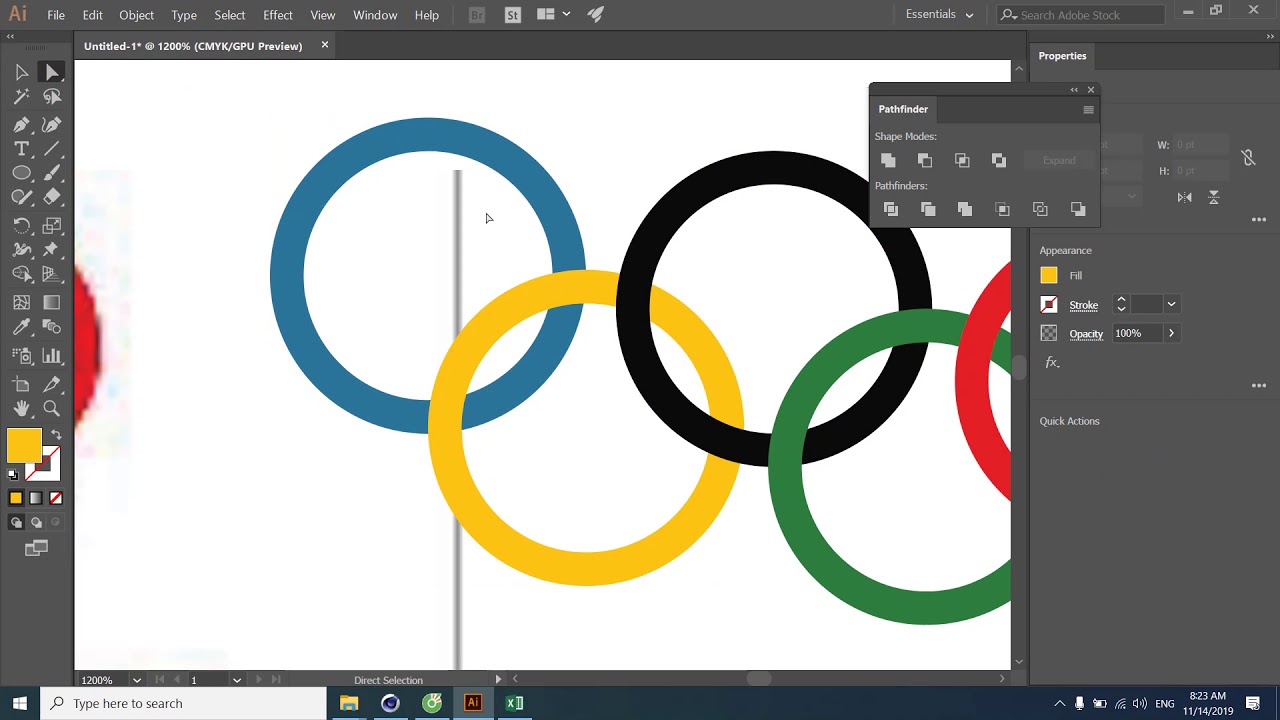Screen dimensions: 1280x720
Task: Select the Magic Wand tool
Action: 21,97
